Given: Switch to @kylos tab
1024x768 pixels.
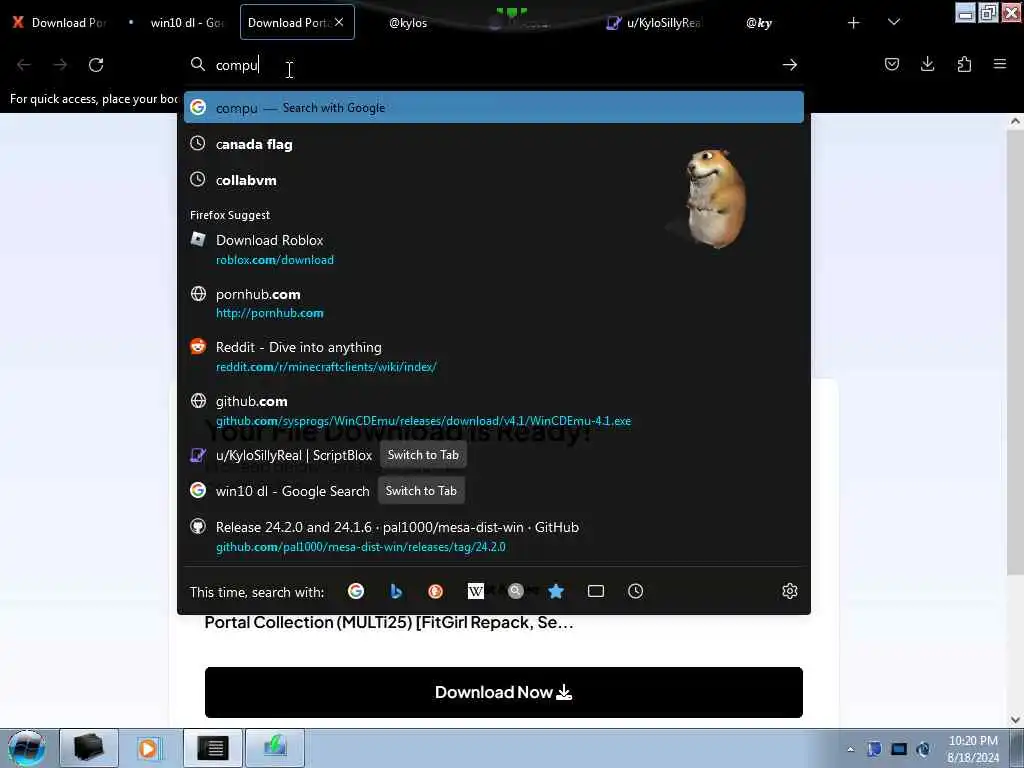Looking at the screenshot, I should tap(408, 23).
